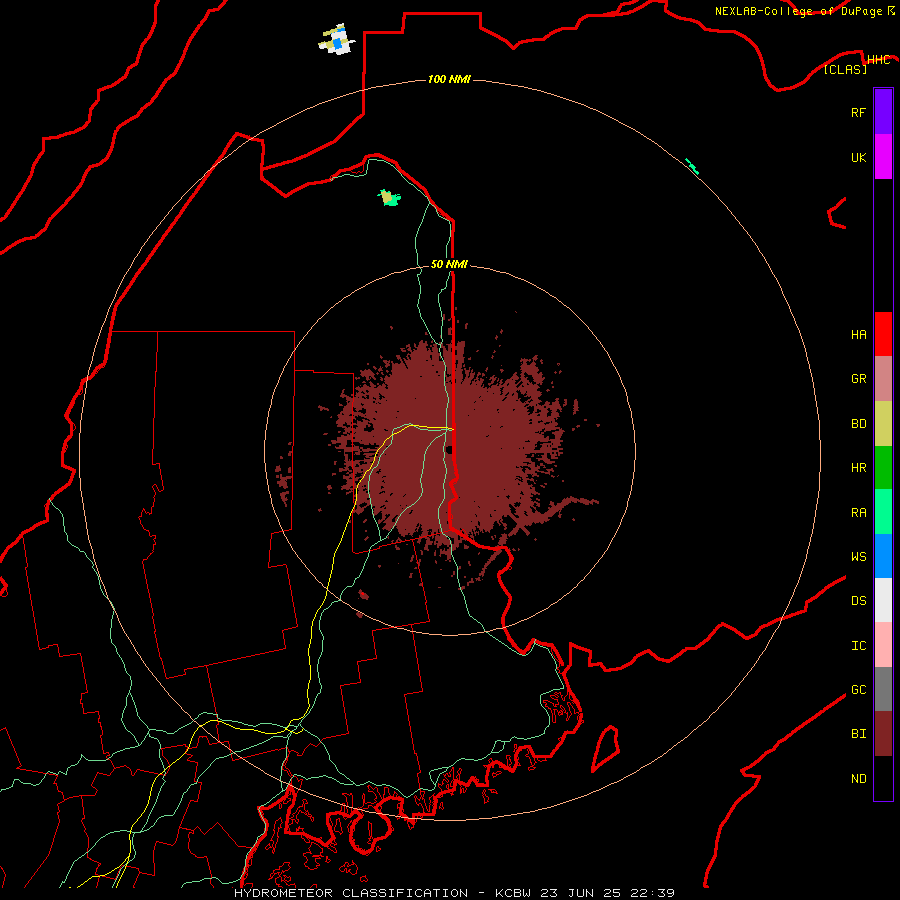Click the HR dark green legend swatch
The height and width of the screenshot is (900, 900).
tap(883, 468)
